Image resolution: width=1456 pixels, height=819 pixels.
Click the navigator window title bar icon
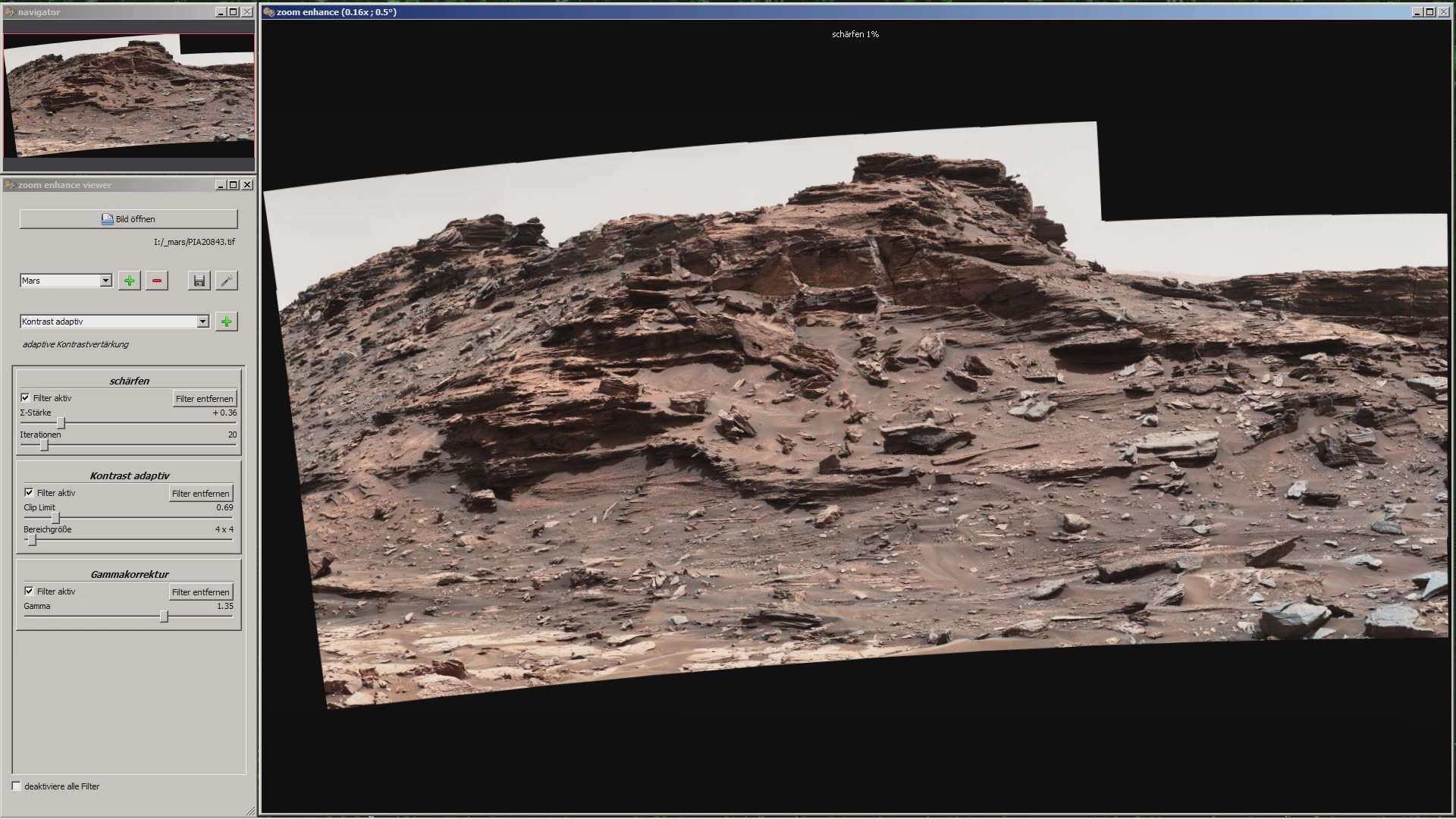point(11,12)
